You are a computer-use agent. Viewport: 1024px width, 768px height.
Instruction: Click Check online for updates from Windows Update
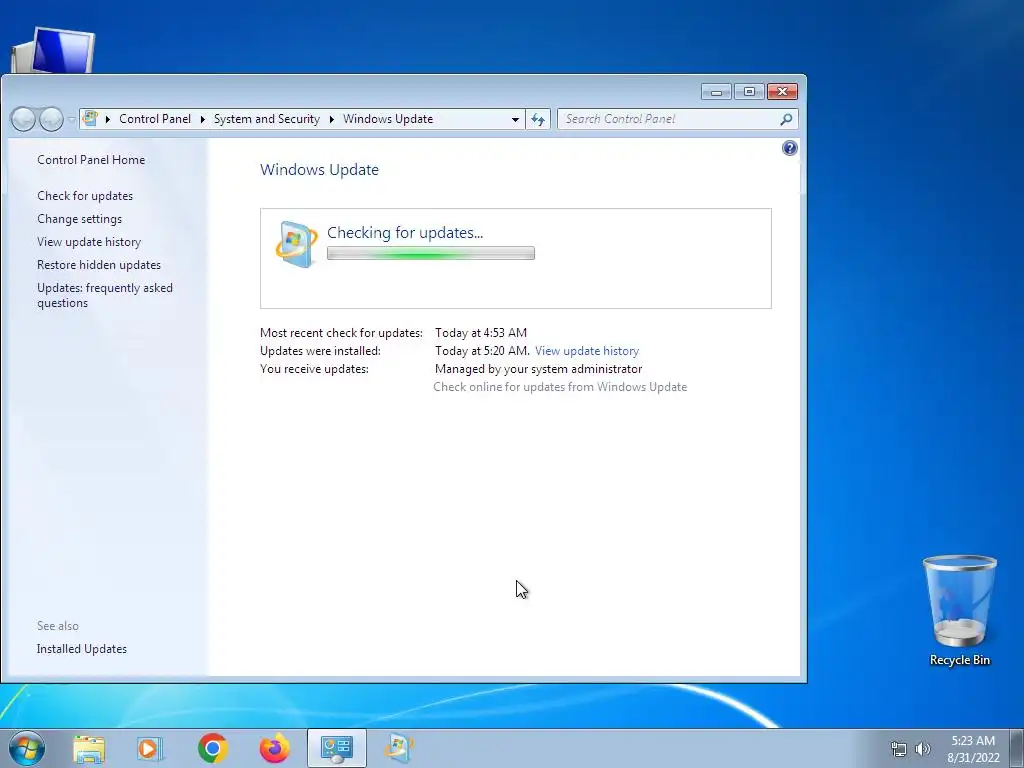tap(560, 387)
